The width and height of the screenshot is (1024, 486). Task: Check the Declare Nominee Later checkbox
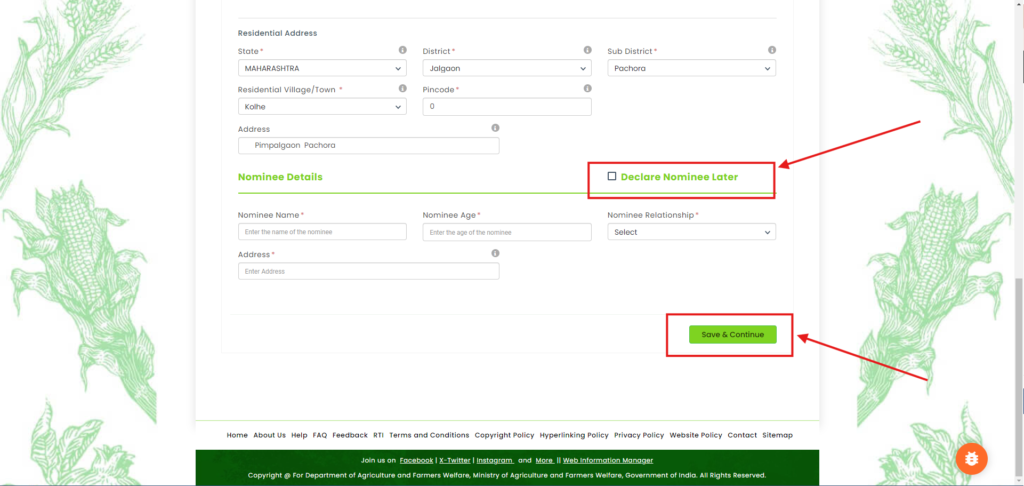click(612, 177)
